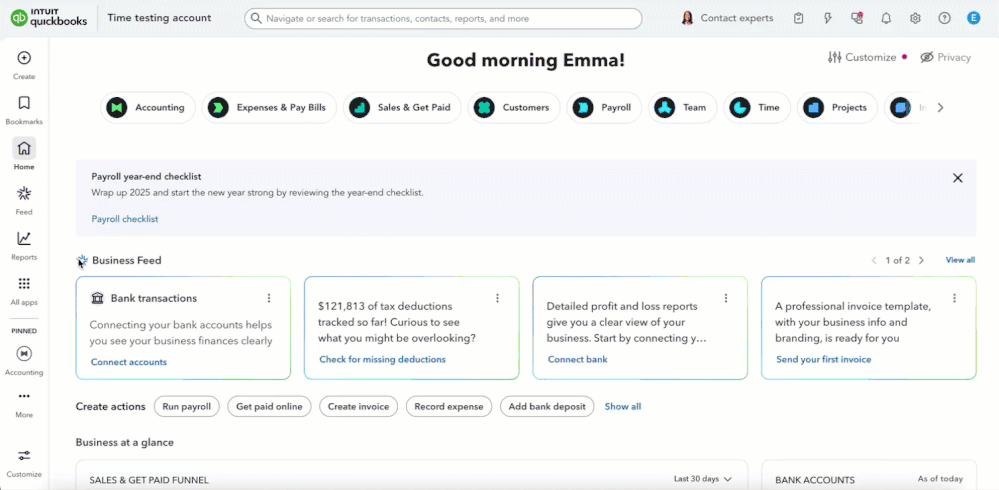
Task: Open the tasks clipboard icon in header
Action: 799,18
